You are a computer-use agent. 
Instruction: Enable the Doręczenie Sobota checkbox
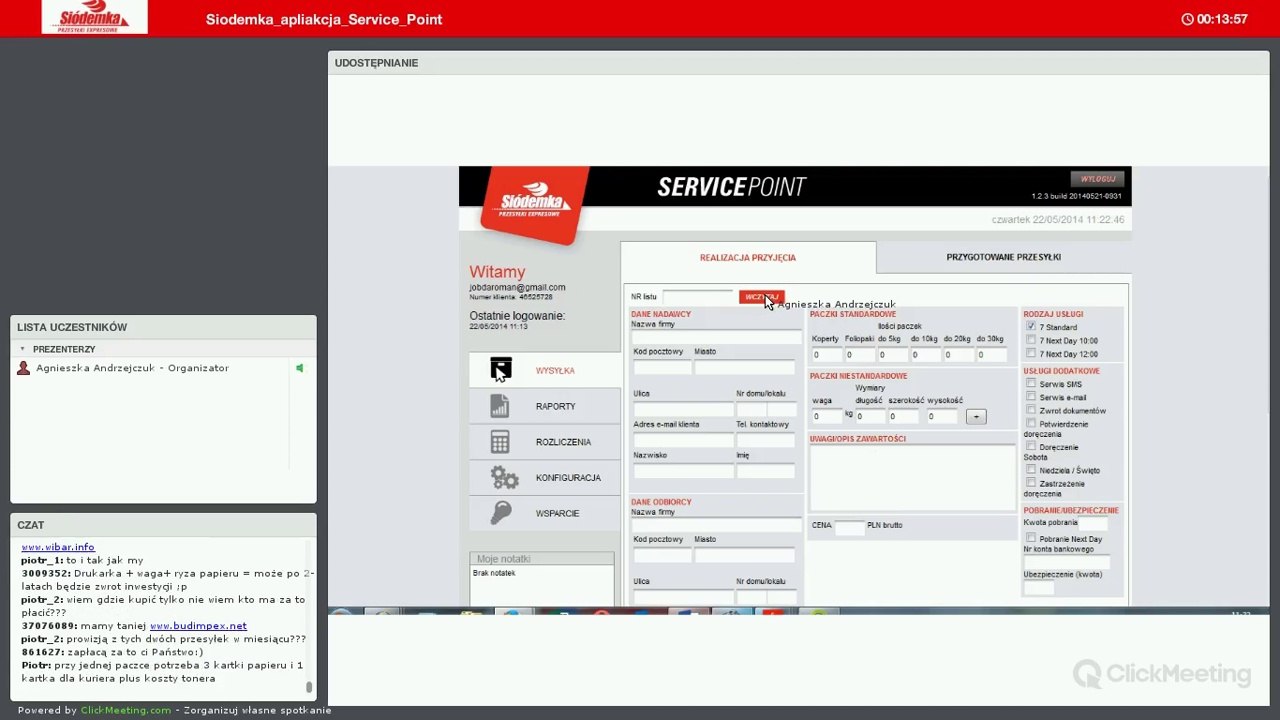(1031, 446)
